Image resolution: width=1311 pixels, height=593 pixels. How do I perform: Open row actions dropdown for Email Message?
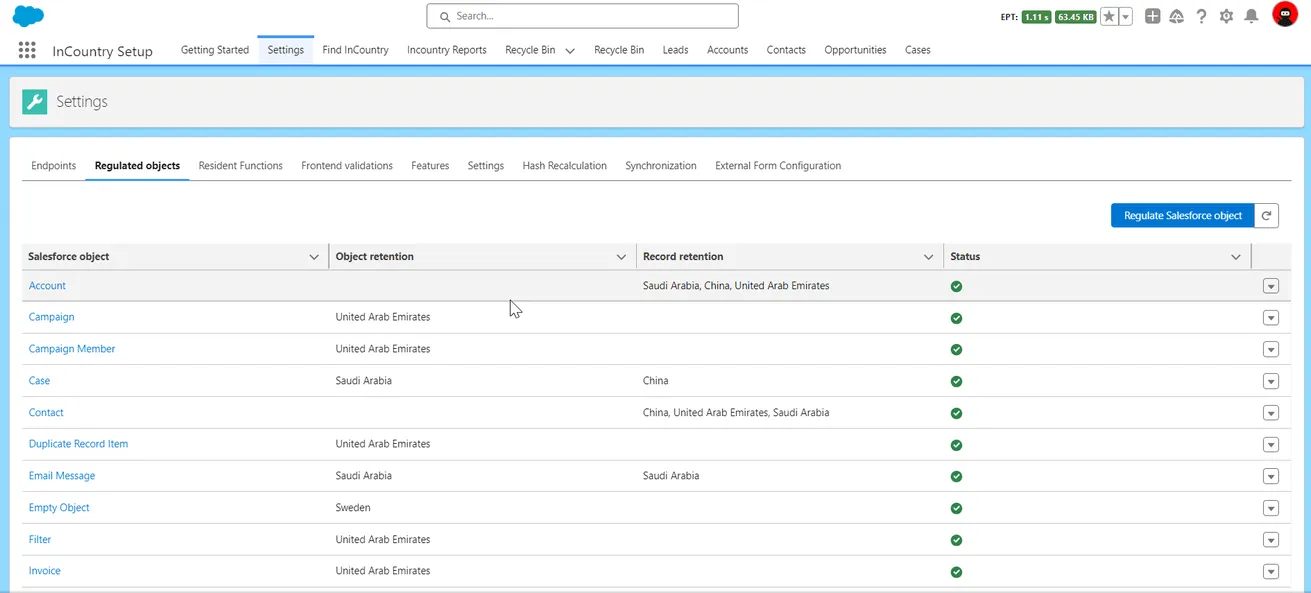1271,476
